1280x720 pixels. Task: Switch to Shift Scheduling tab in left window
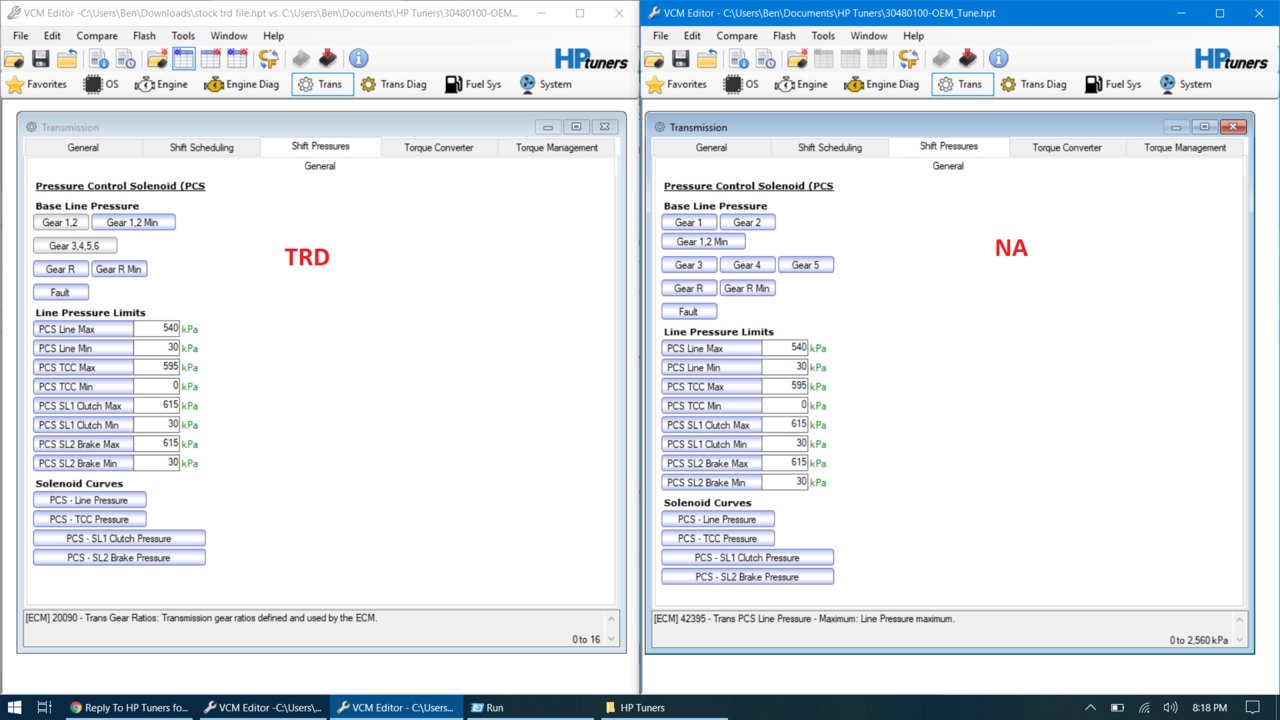pos(201,147)
